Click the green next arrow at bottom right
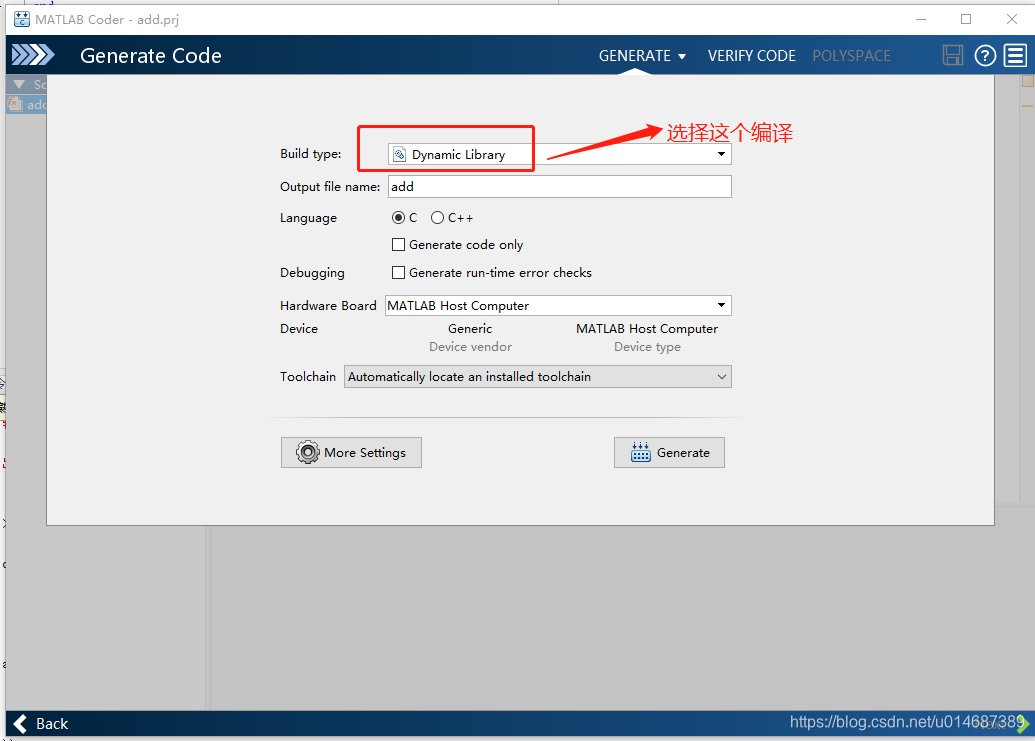1035x741 pixels. (1023, 725)
